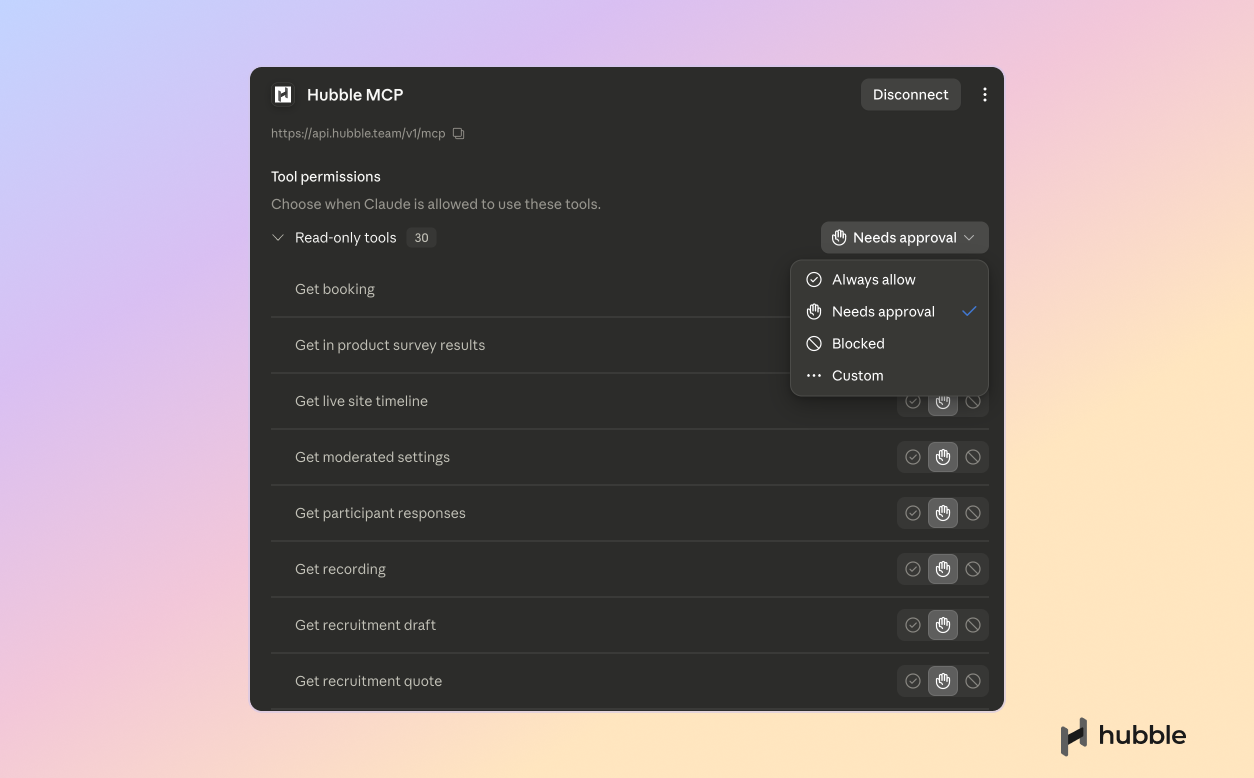This screenshot has width=1254, height=778.
Task: Set Get moderated settings to needs approval
Action: (943, 457)
